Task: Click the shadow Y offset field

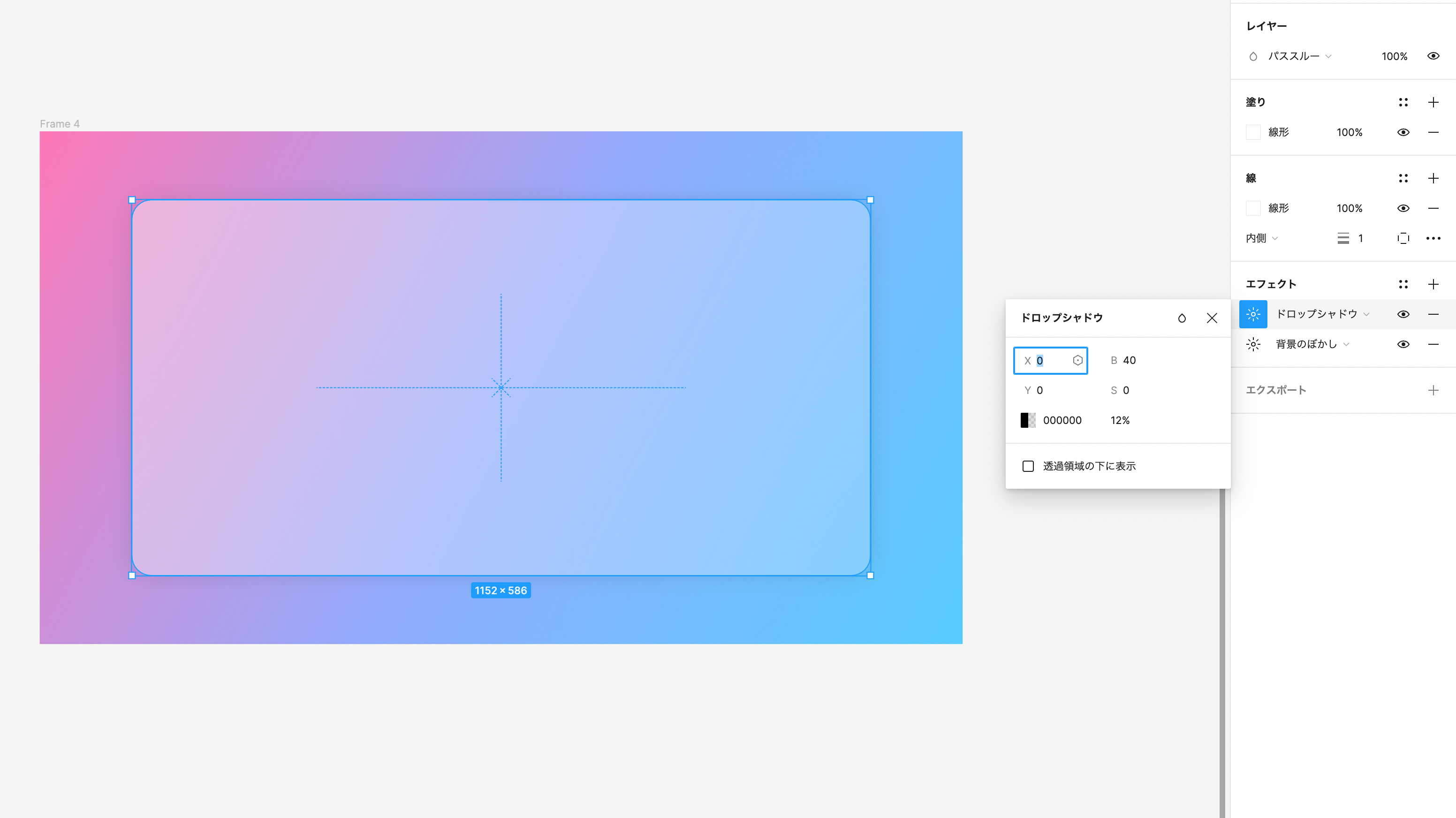Action: [x=1050, y=391]
